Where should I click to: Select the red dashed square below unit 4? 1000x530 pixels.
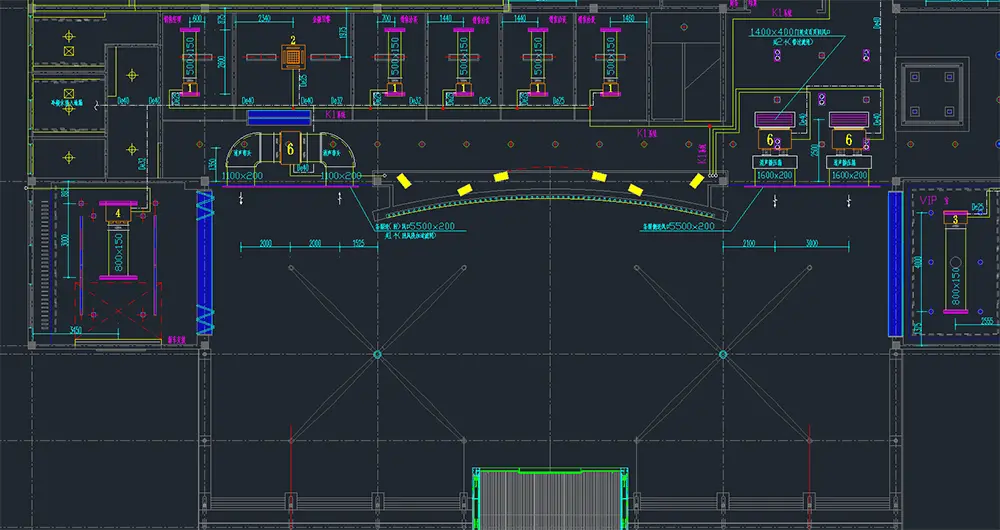coord(118,309)
